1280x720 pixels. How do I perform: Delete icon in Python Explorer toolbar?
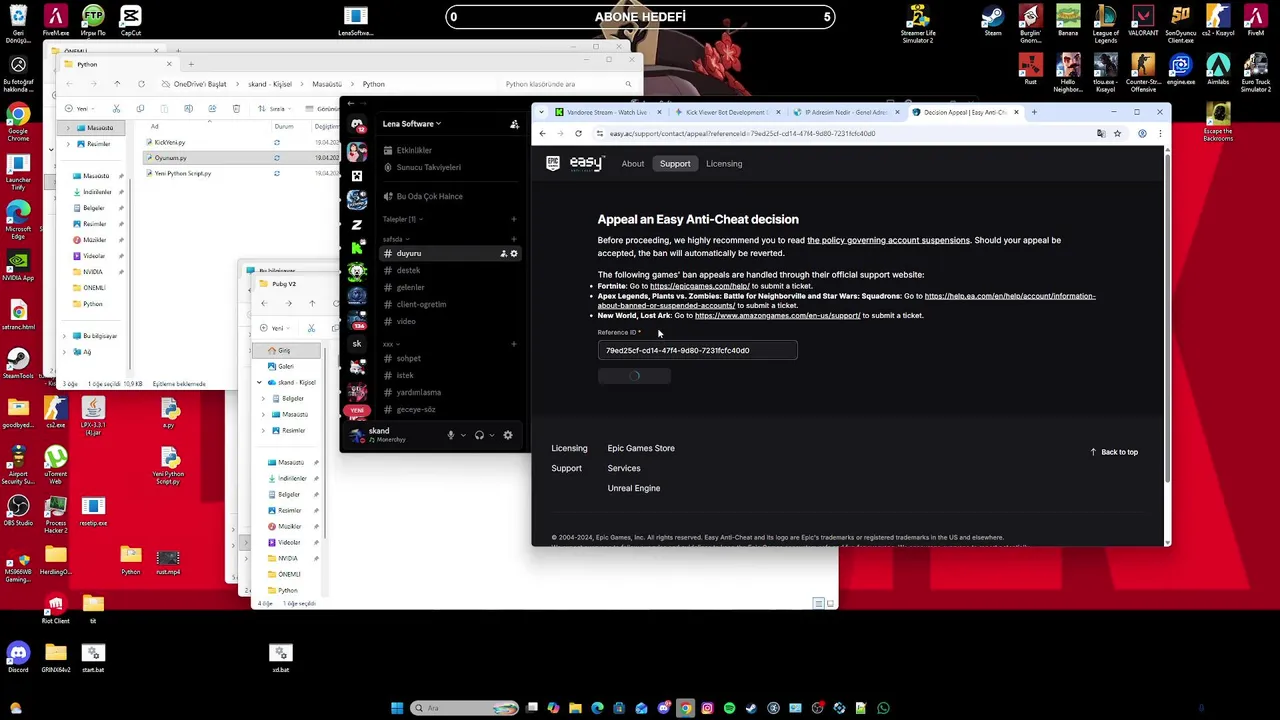point(236,108)
